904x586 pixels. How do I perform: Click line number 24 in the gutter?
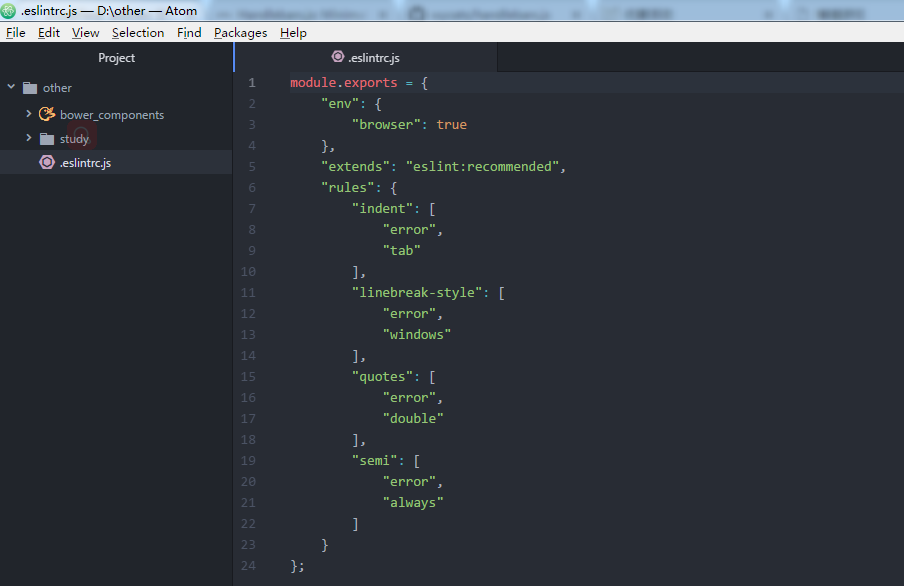pos(248,566)
